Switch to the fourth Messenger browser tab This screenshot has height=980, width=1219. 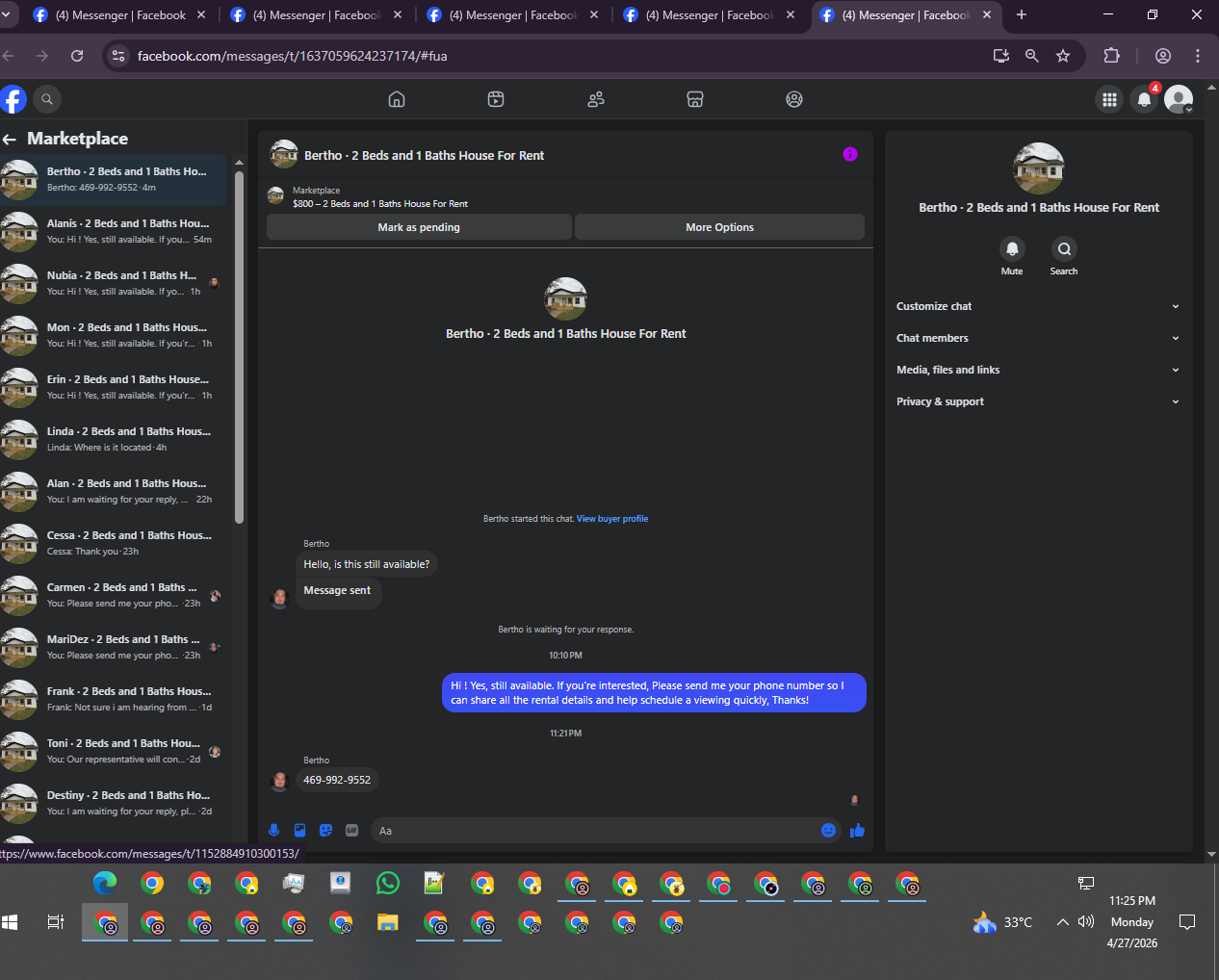(709, 15)
